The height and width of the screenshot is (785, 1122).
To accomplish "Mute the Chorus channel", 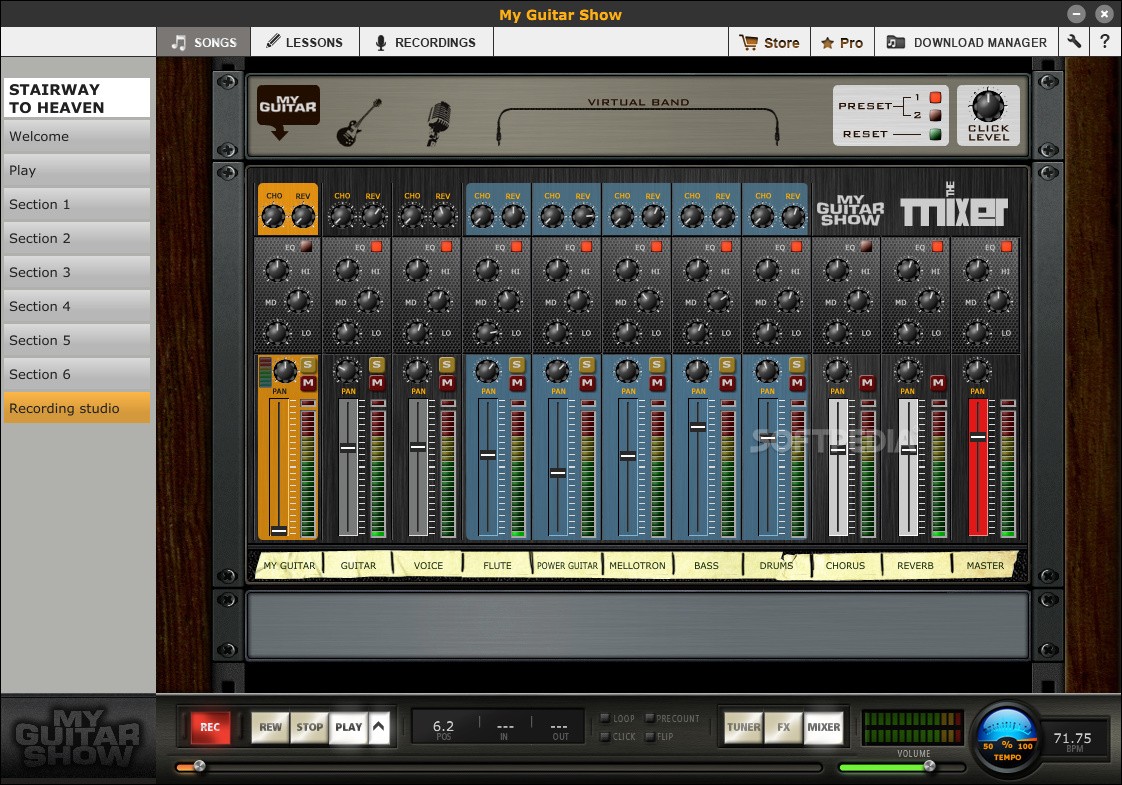I will click(x=867, y=384).
